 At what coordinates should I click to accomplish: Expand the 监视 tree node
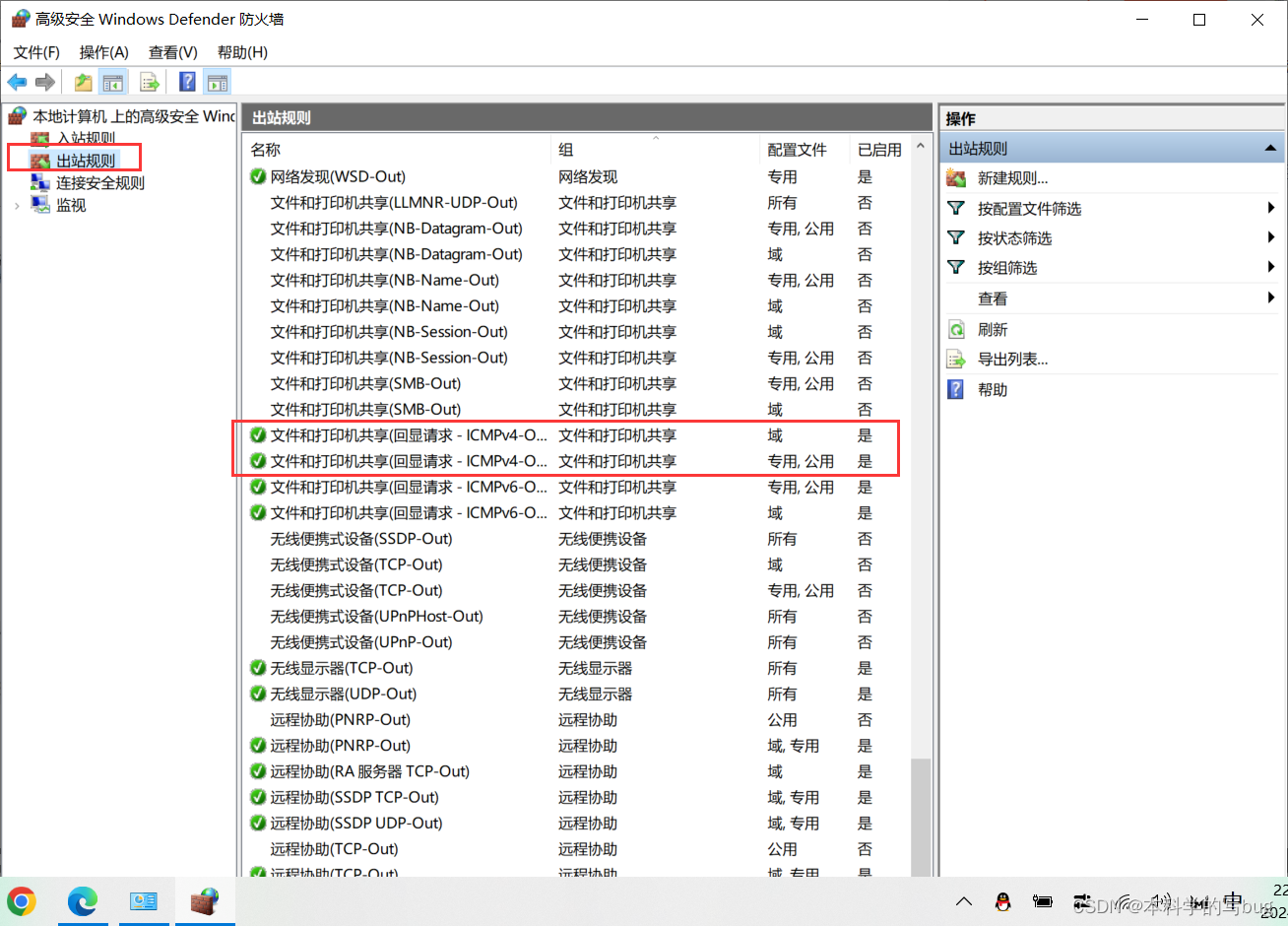17,206
